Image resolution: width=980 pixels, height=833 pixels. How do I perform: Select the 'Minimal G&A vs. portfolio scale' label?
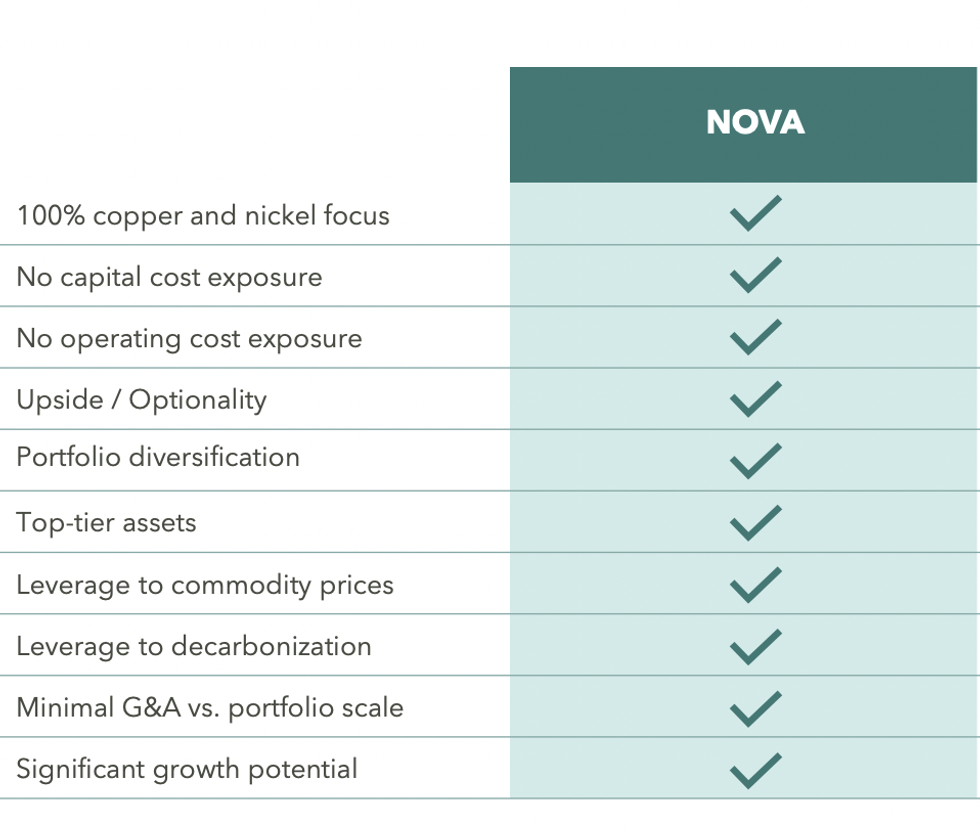point(210,708)
